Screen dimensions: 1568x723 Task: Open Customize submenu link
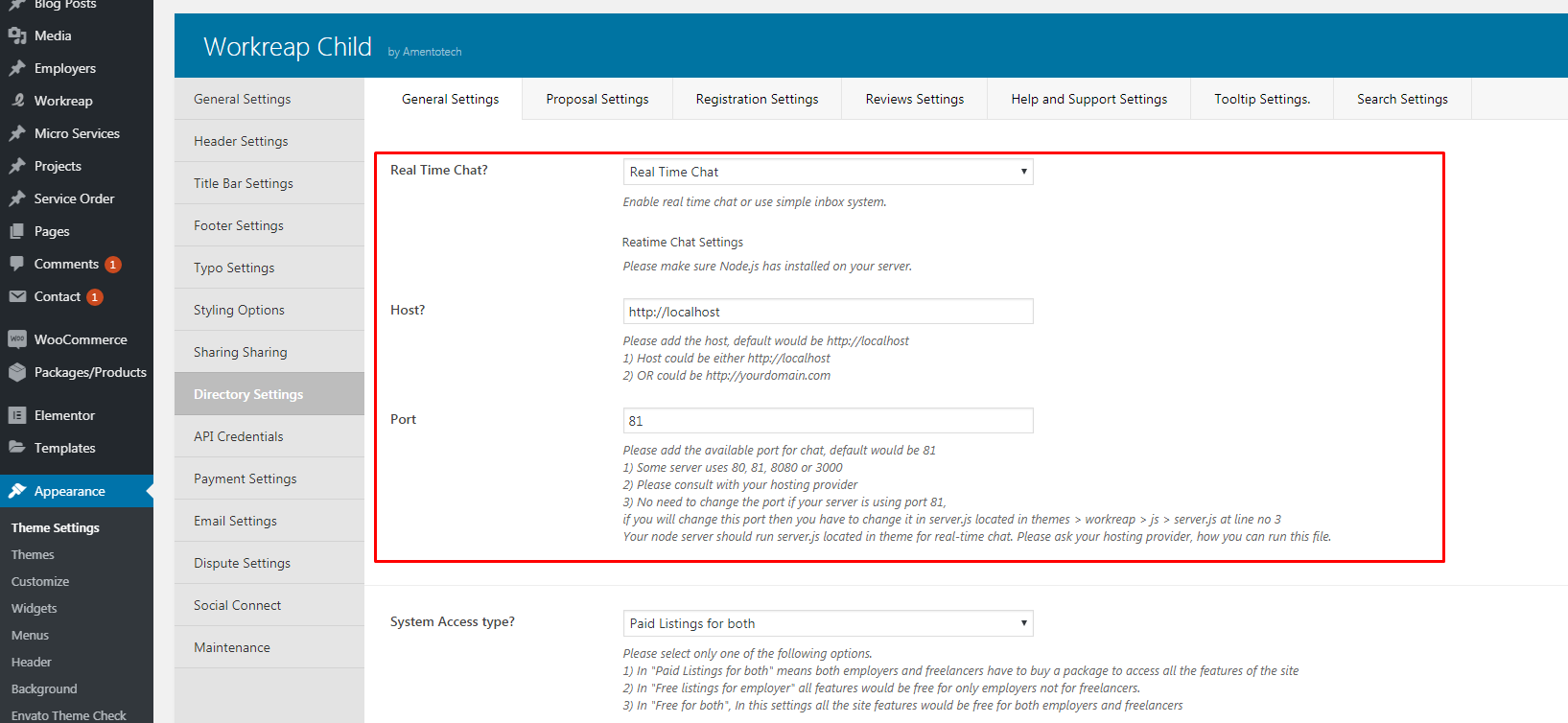coord(40,581)
